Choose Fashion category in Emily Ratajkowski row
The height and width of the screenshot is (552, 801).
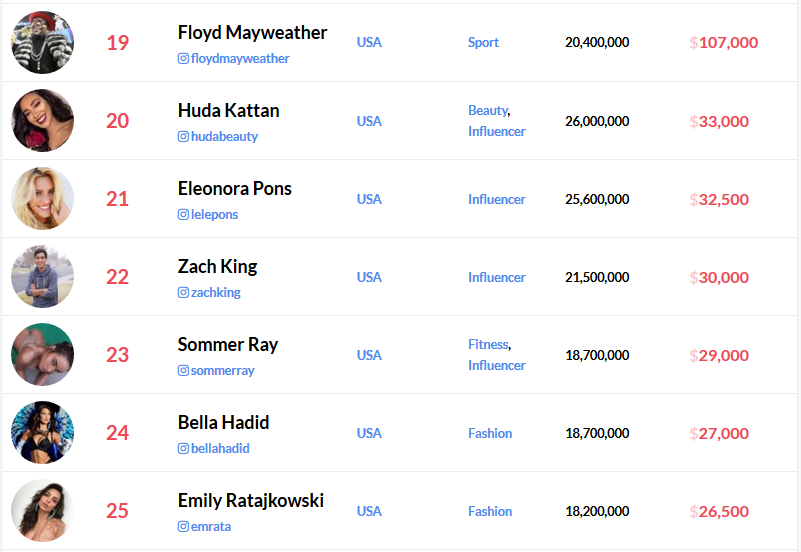click(490, 511)
